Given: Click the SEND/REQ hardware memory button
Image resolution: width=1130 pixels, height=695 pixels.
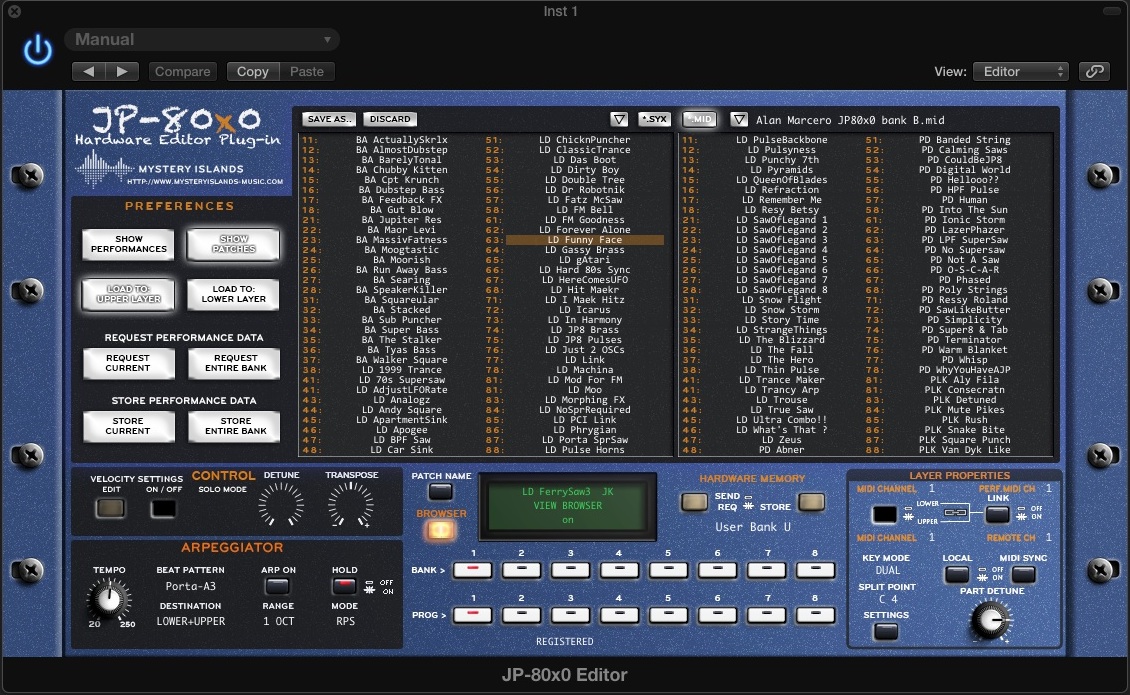Looking at the screenshot, I should 694,503.
